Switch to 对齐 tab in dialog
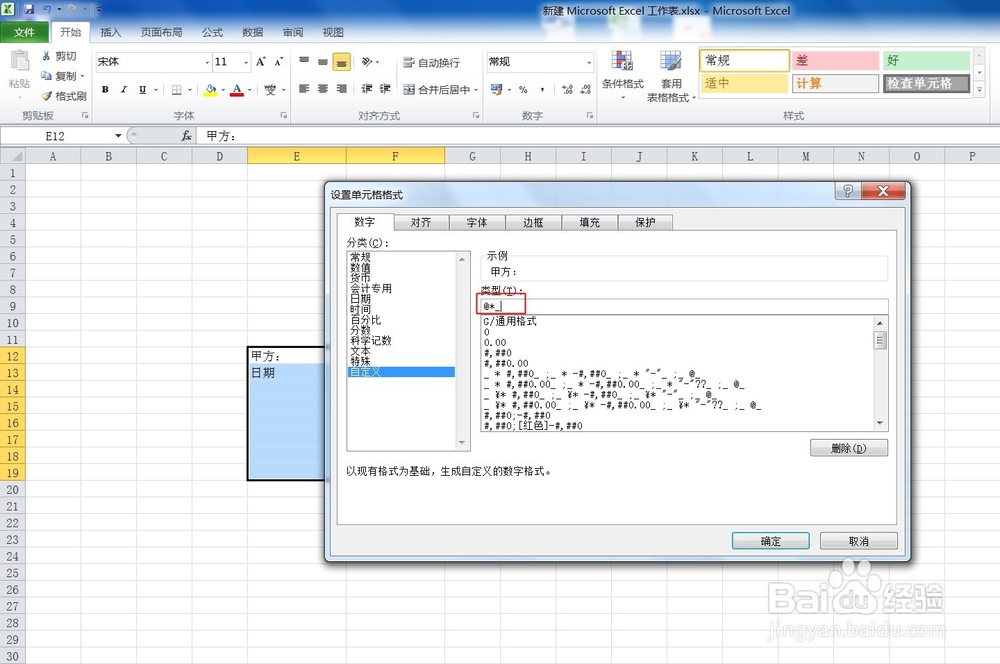1000x664 pixels. pos(421,222)
